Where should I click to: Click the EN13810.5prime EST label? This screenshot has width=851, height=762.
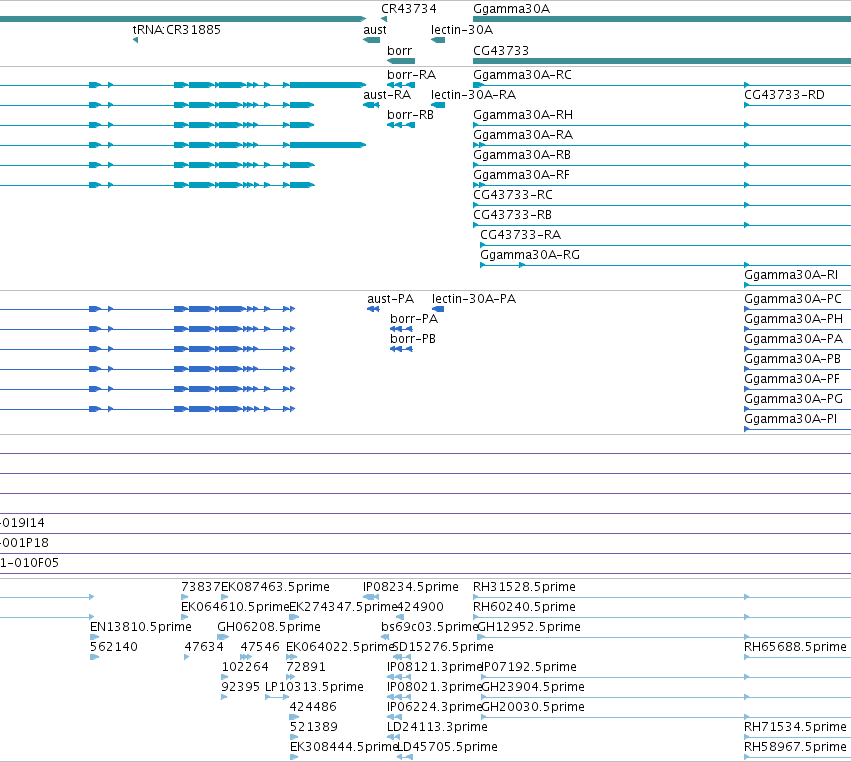pyautogui.click(x=141, y=627)
